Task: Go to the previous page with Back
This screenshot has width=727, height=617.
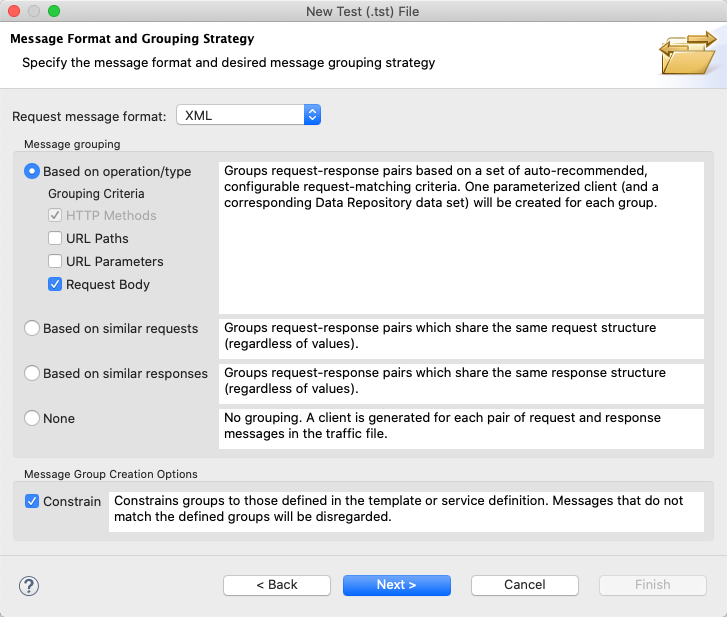Action: [277, 585]
